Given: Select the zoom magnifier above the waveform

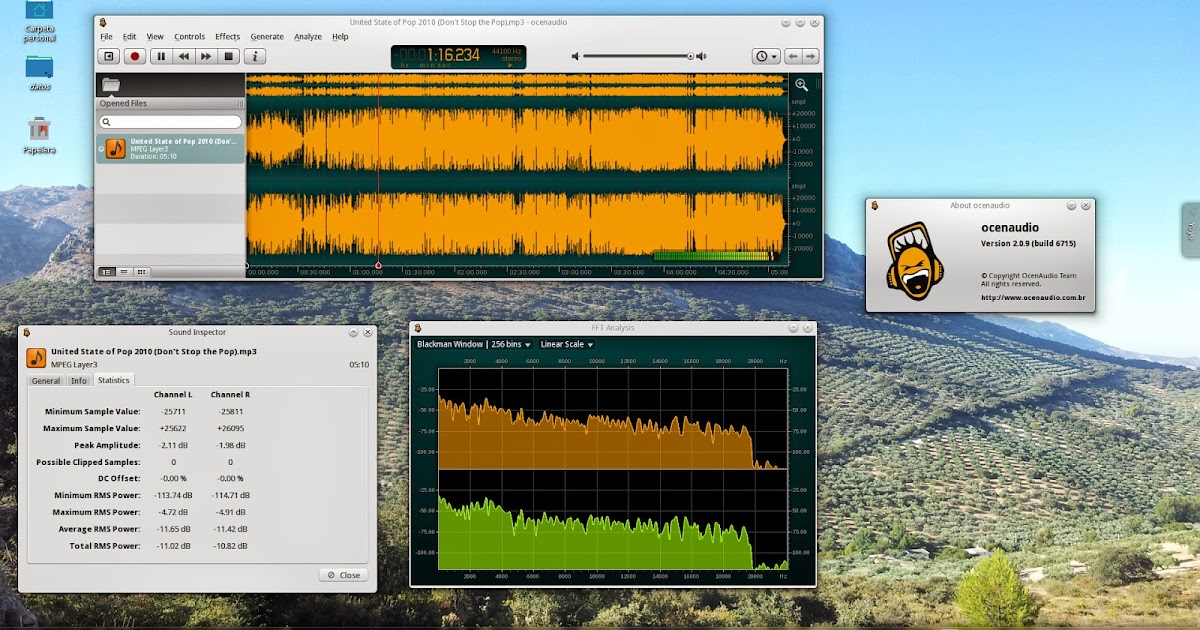Looking at the screenshot, I should point(800,85).
